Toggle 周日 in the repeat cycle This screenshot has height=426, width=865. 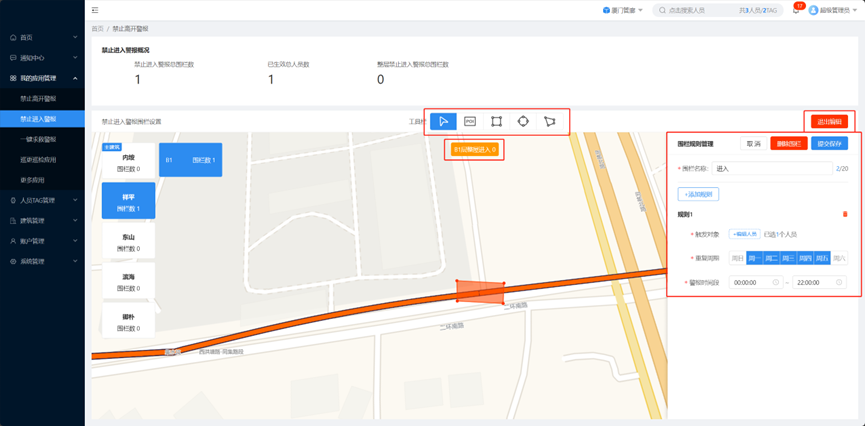click(x=738, y=258)
